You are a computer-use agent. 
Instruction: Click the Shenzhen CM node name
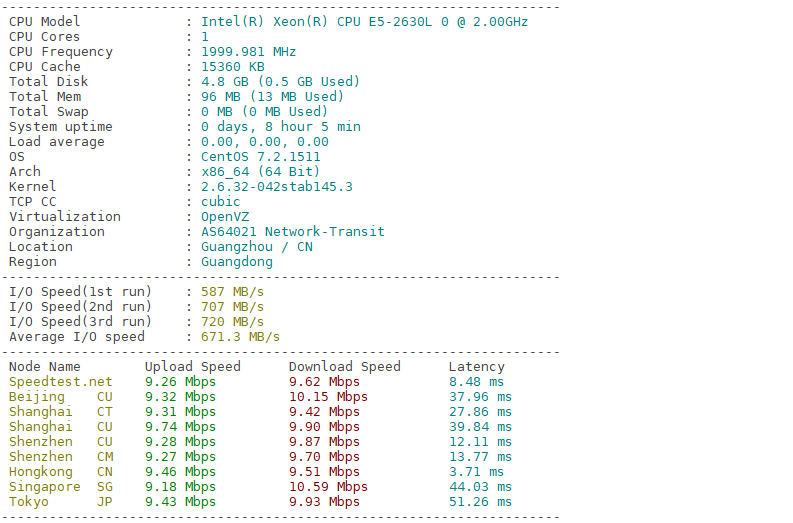pos(61,457)
